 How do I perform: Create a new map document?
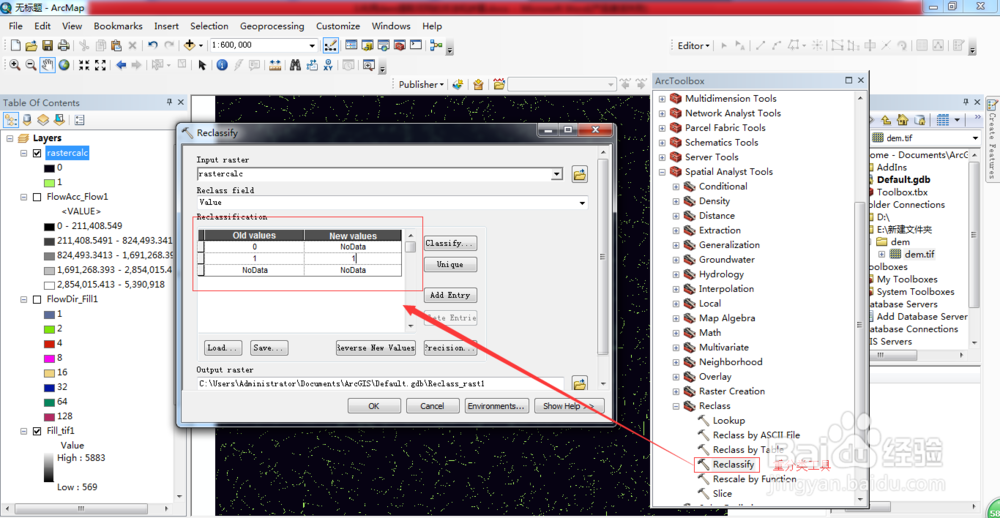(15, 45)
